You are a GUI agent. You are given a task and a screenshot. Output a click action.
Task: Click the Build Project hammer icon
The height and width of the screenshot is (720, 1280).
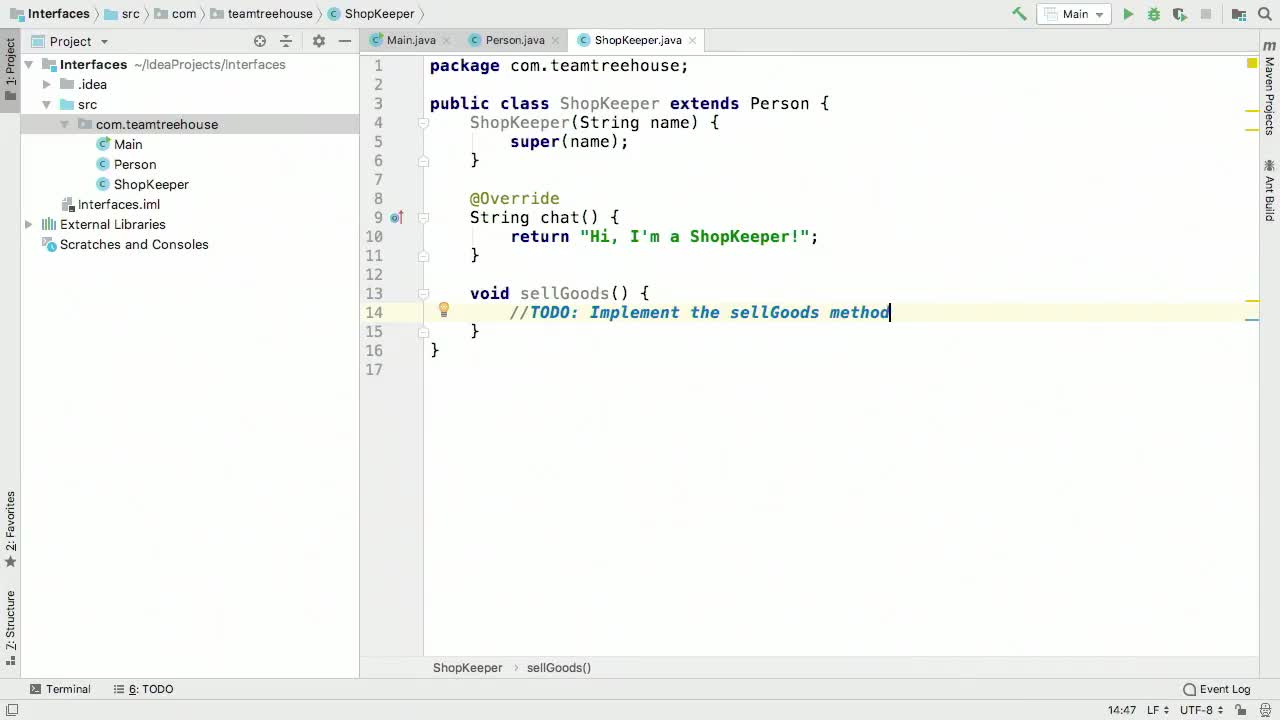point(1019,14)
